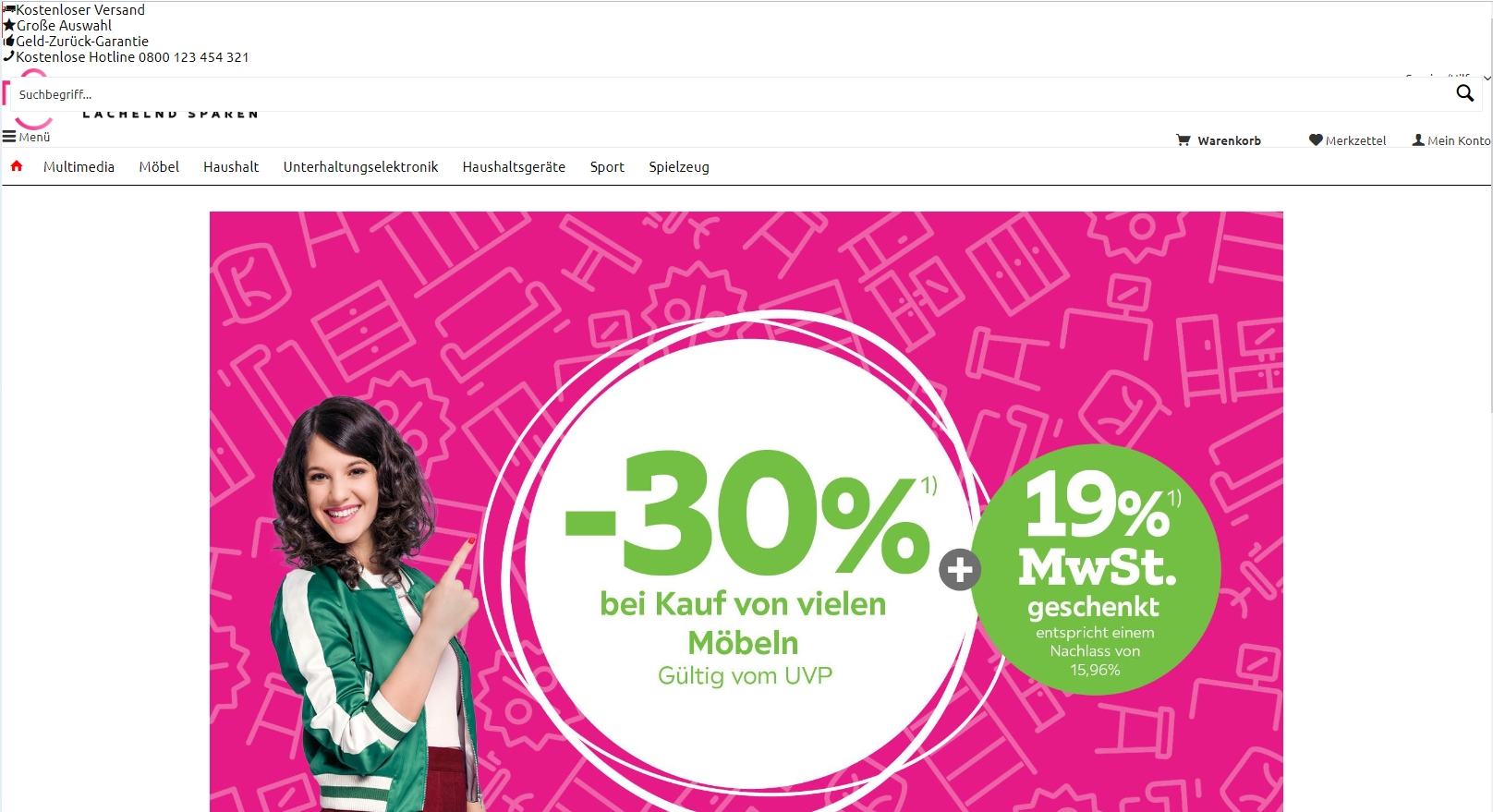
Task: Expand the Service/Hilfe dropdown chevron
Action: [x=1487, y=78]
